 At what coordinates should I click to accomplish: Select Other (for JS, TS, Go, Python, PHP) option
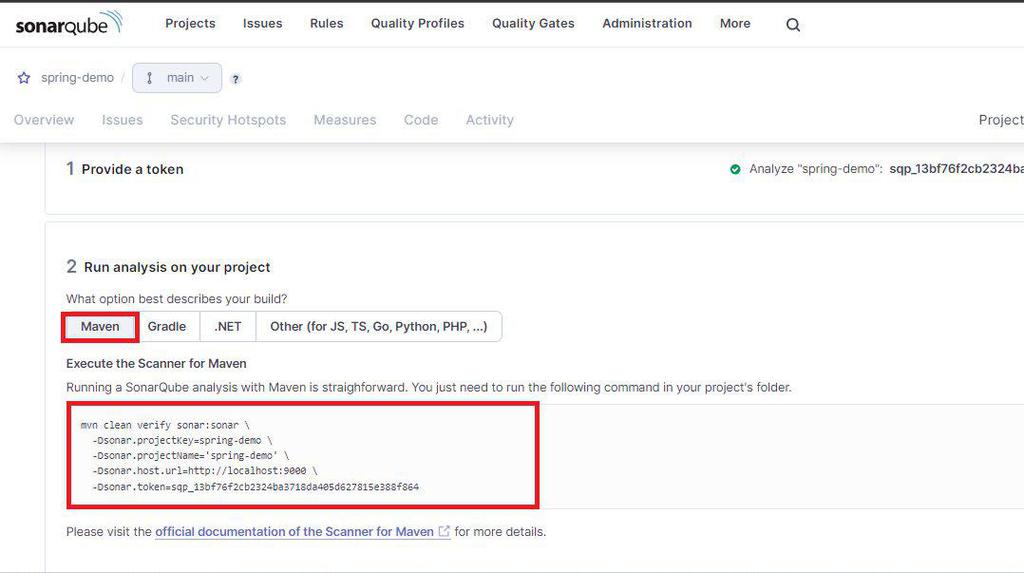[x=378, y=327]
